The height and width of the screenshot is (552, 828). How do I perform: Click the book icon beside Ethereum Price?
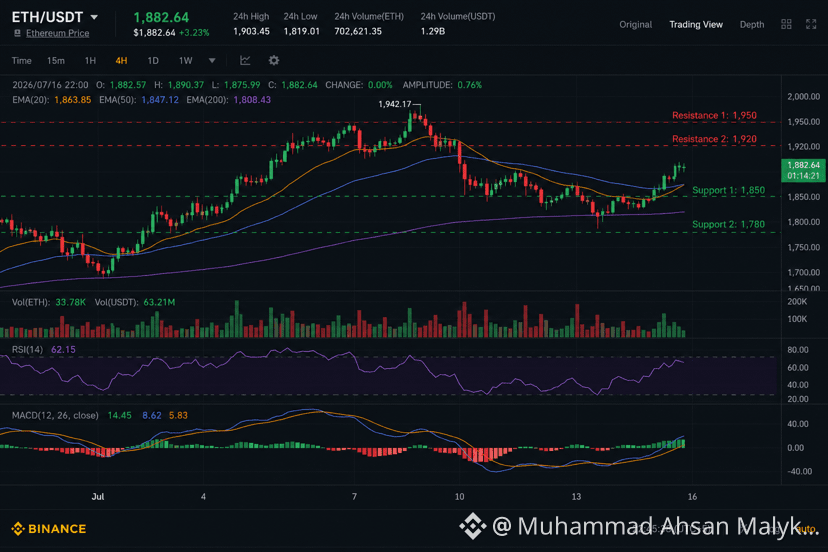click(17, 33)
